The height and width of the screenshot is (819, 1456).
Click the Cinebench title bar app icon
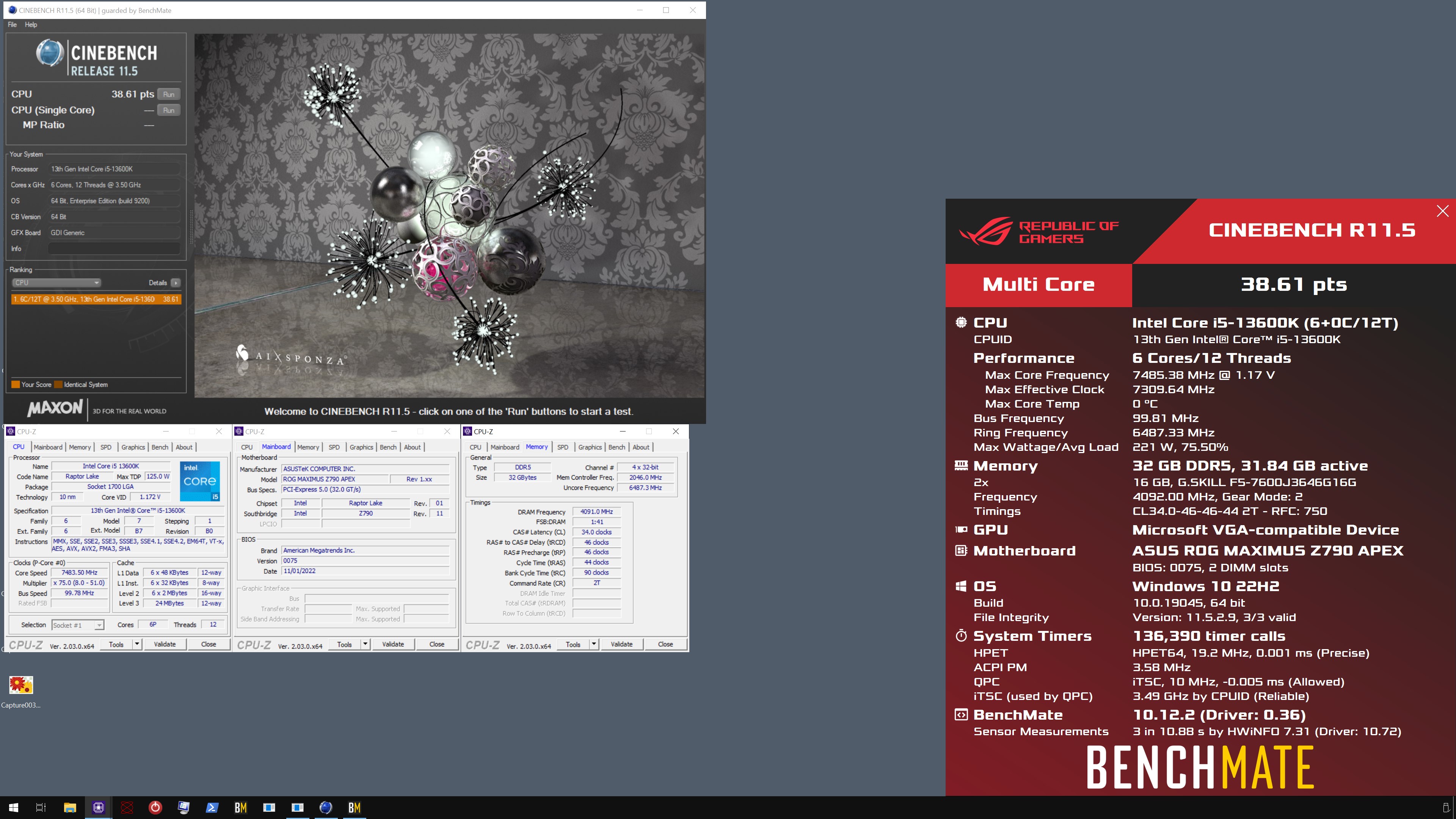click(13, 10)
